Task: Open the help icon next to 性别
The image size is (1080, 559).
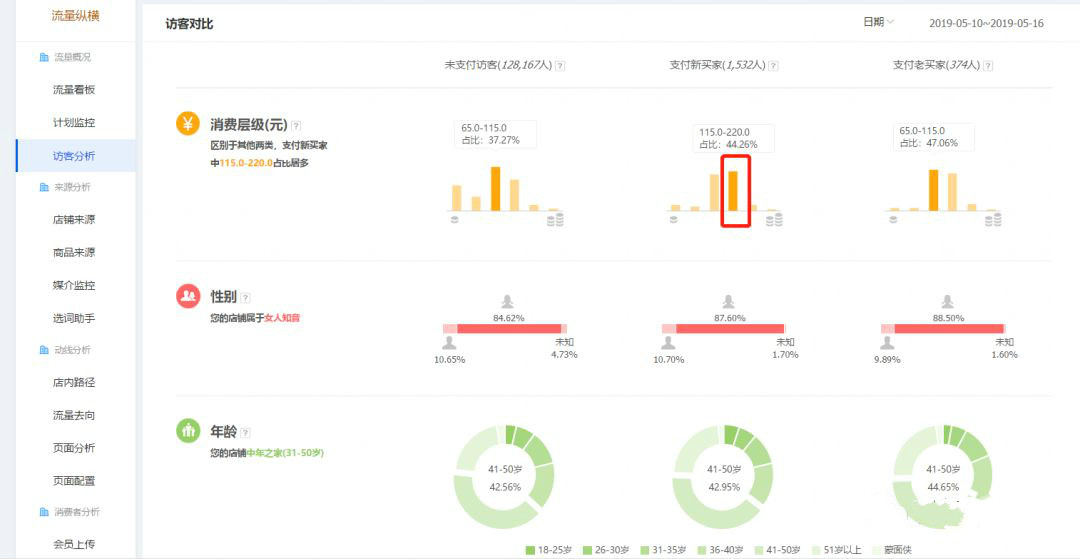Action: (x=246, y=297)
